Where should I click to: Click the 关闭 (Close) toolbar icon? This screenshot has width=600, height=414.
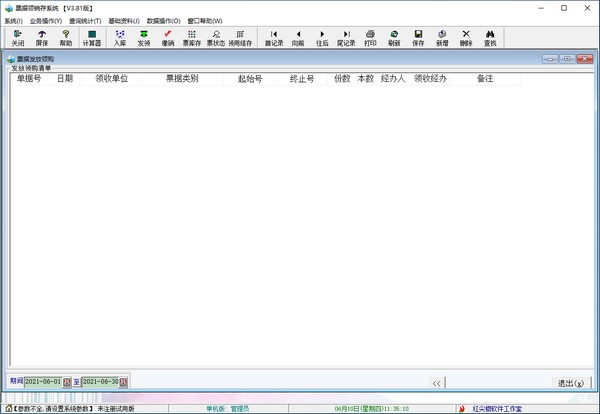pyautogui.click(x=18, y=38)
